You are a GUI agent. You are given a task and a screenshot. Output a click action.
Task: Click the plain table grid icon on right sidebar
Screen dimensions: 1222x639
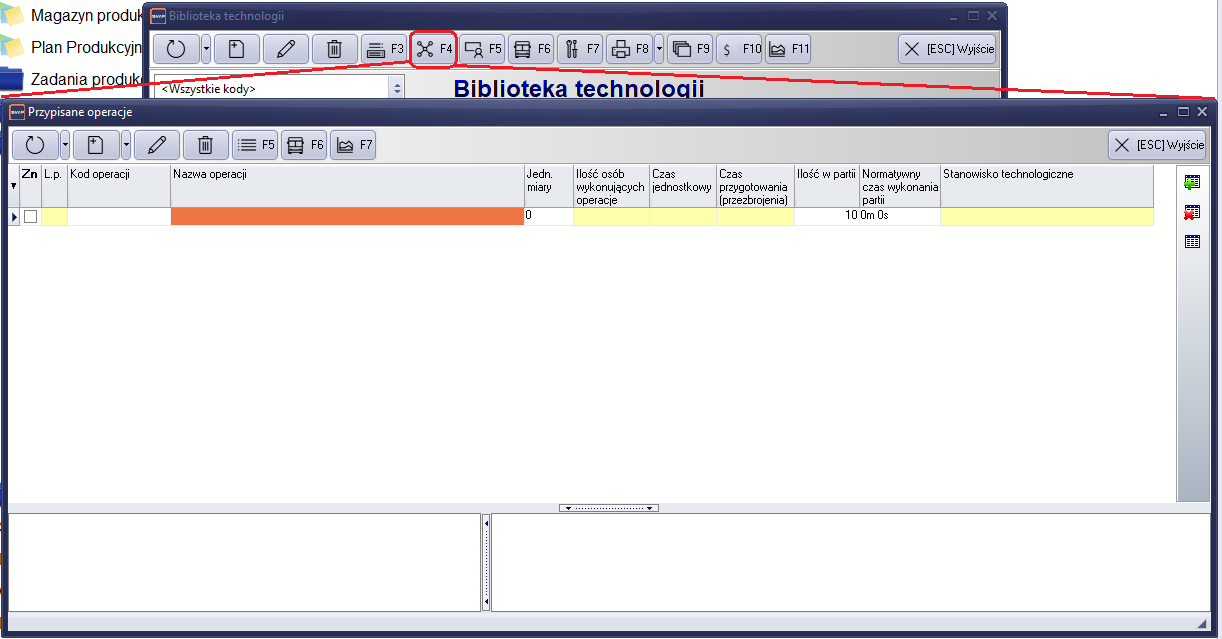tap(1191, 241)
